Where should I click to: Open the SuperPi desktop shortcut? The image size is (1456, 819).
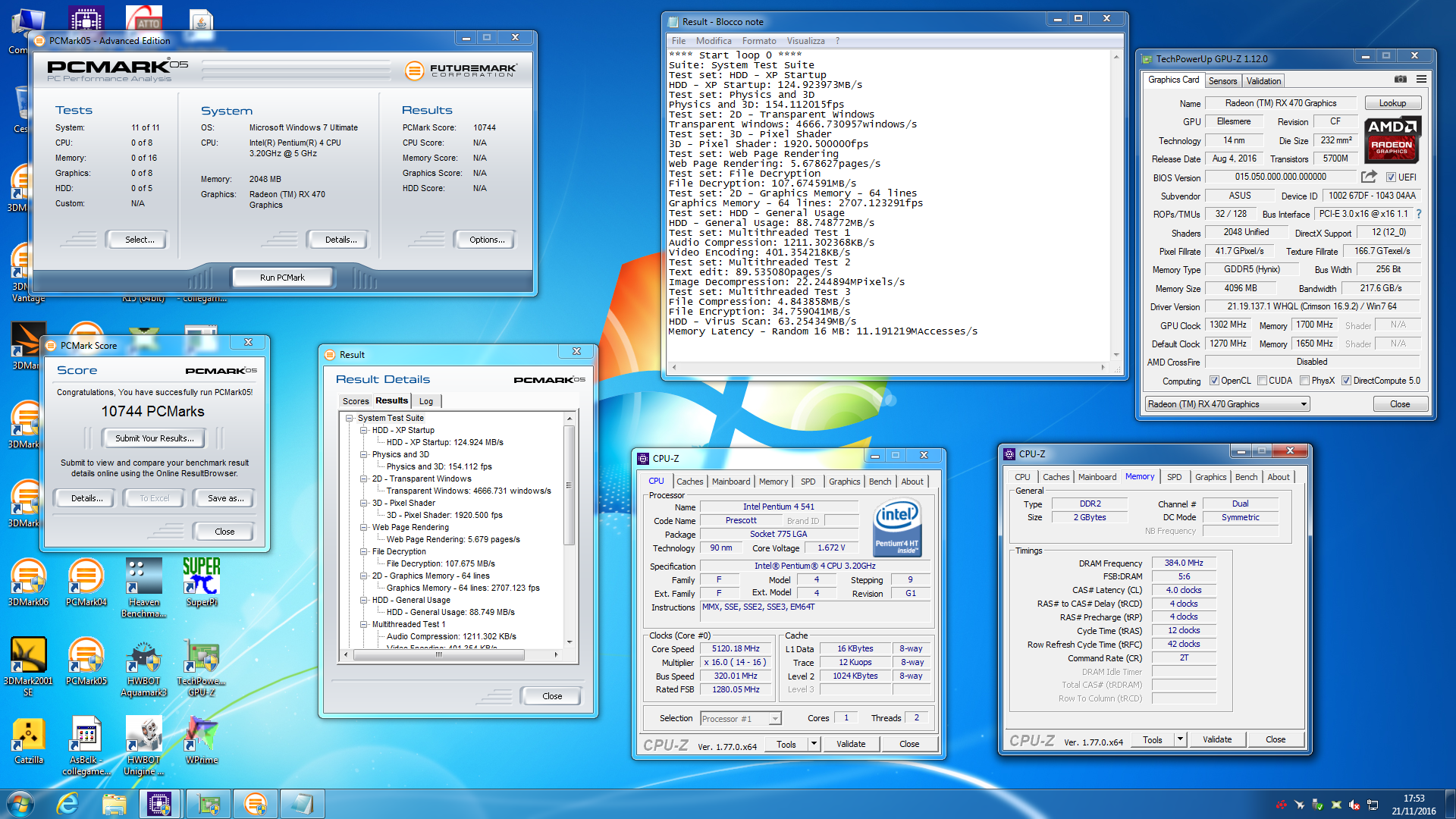coord(202,584)
